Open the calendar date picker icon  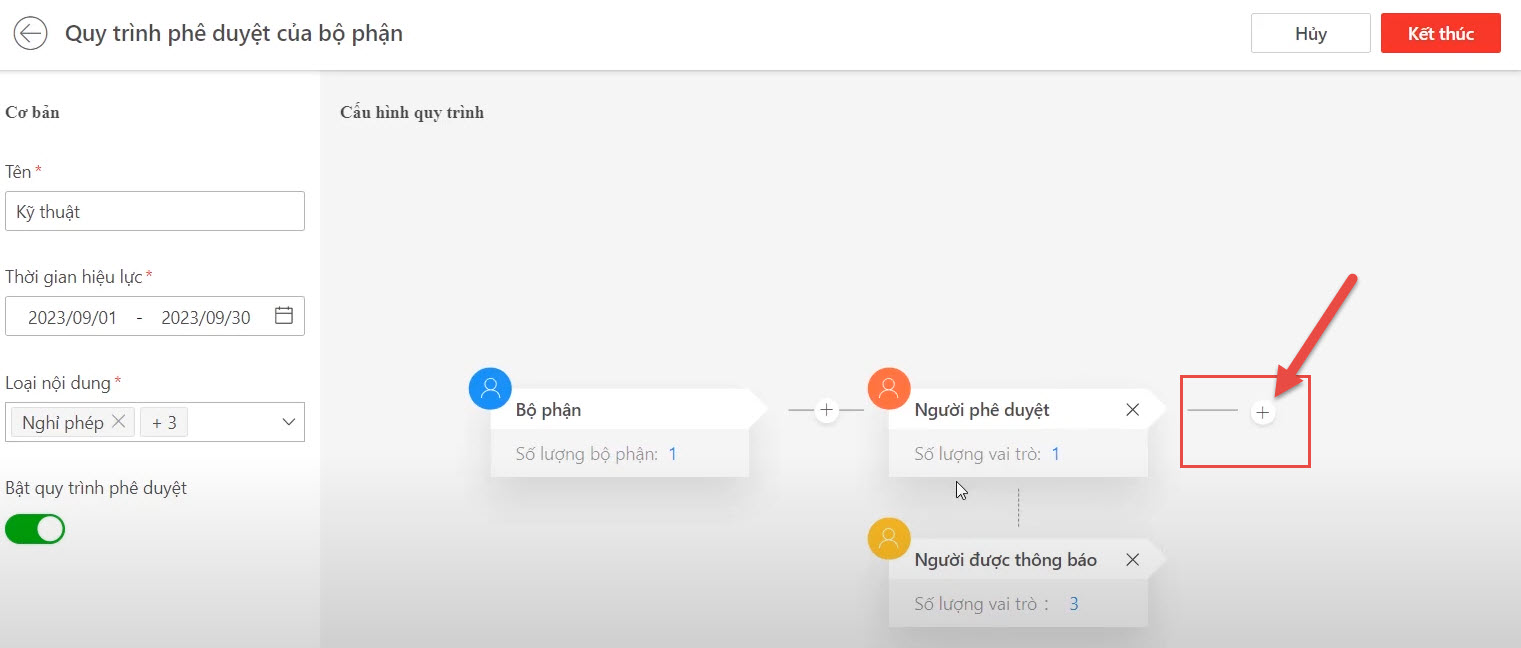[284, 316]
